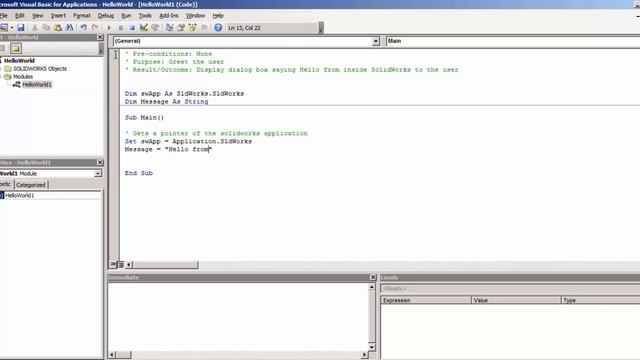Click the Redo toolbar icon
This screenshot has width=640, height=360.
pyautogui.click(x=95, y=28)
